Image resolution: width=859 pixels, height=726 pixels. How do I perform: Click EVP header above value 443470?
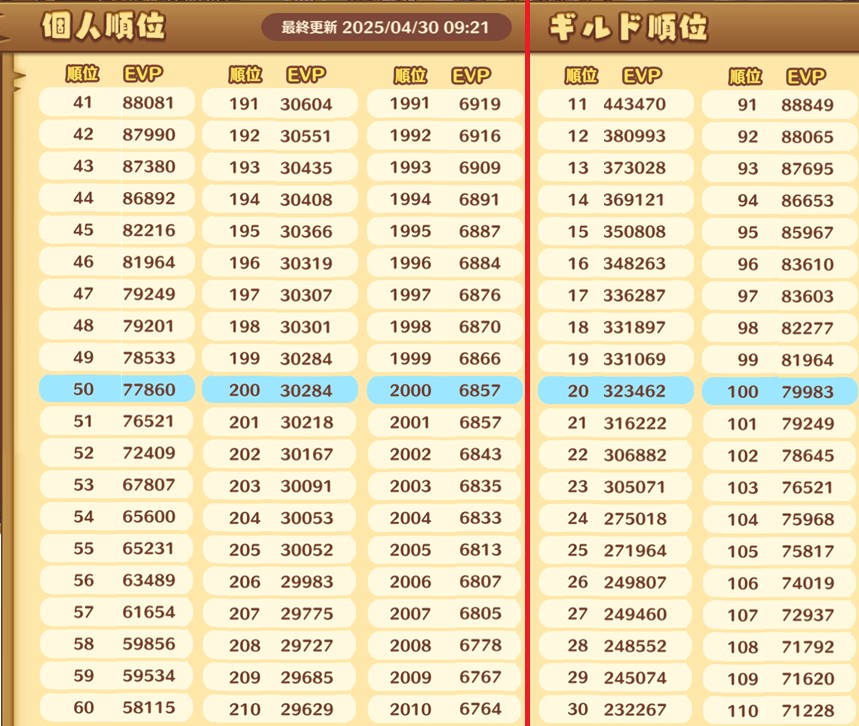point(642,75)
